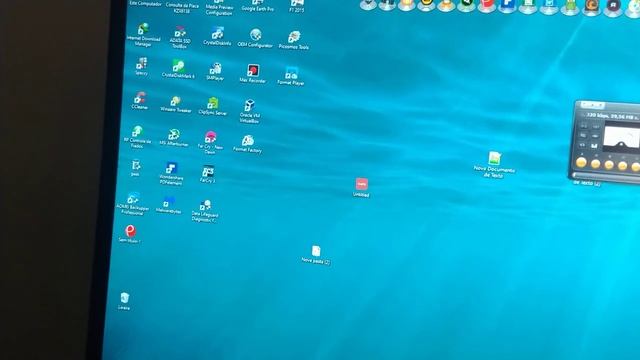Click the M button in audio widget

[x=594, y=146]
